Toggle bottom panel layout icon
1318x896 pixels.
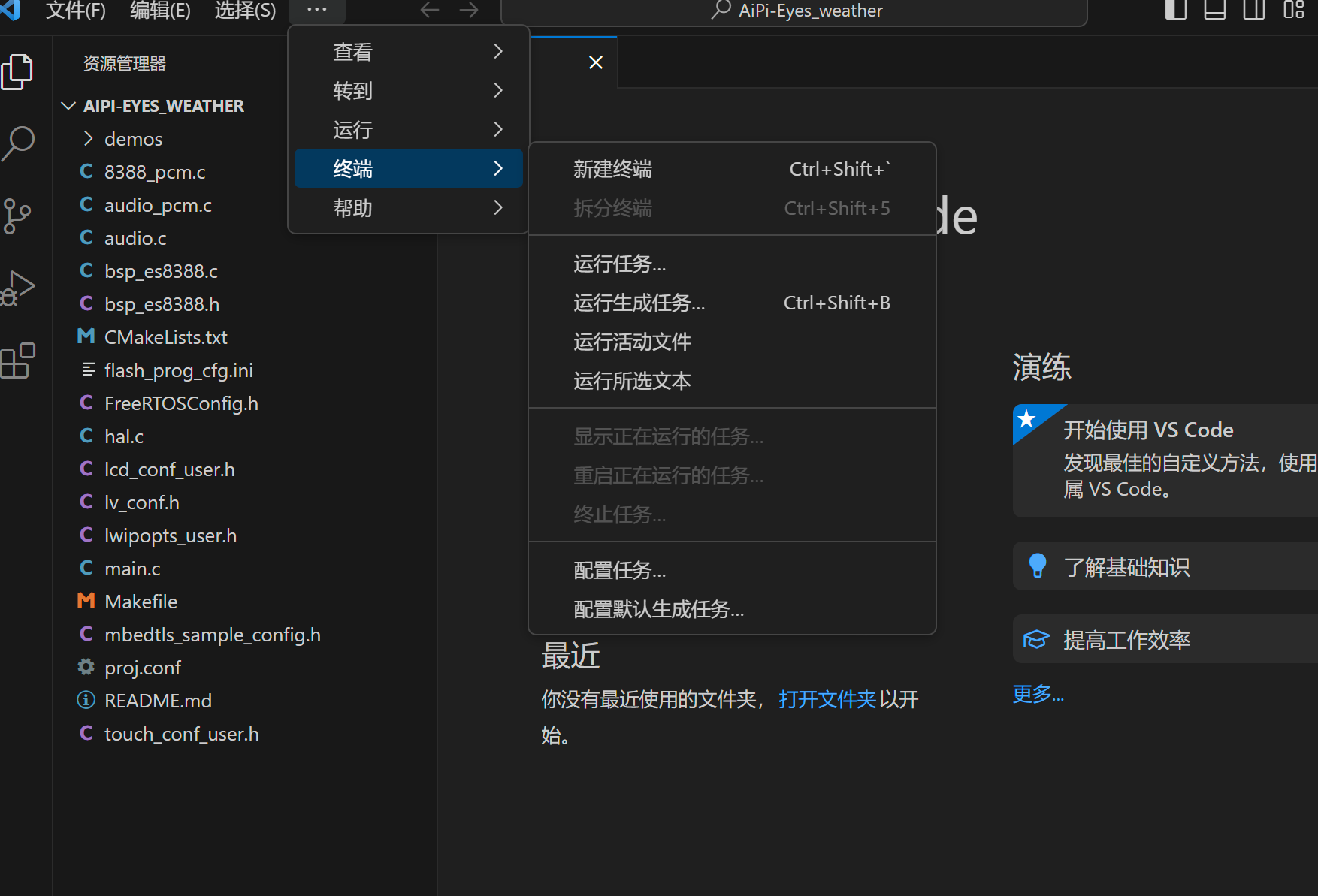coord(1215,10)
